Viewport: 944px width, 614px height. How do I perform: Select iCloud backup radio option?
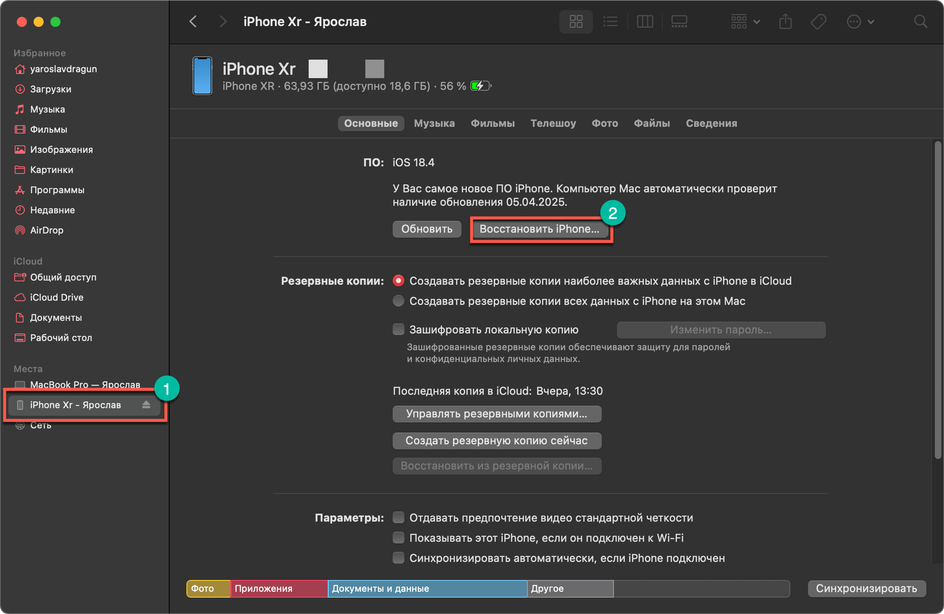(399, 281)
